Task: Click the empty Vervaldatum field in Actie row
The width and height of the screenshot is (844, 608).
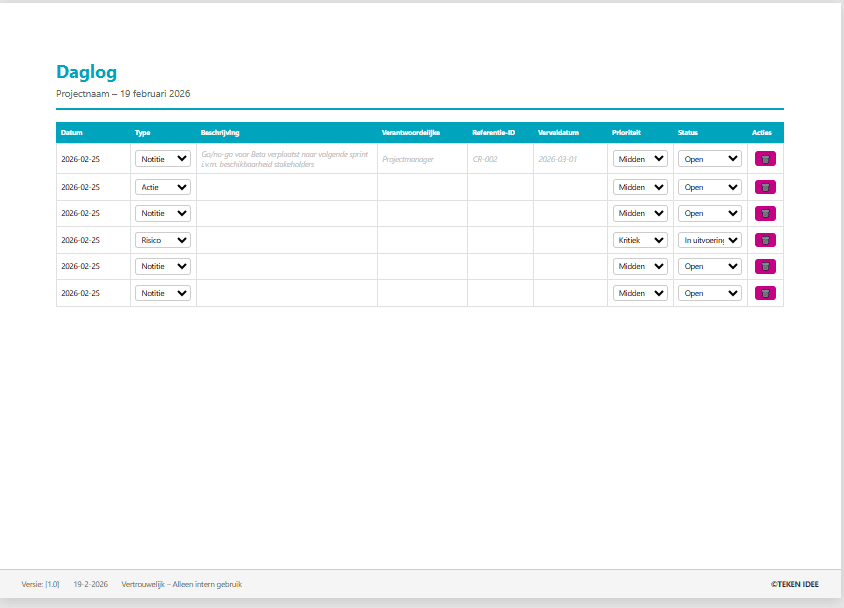Action: coord(570,187)
